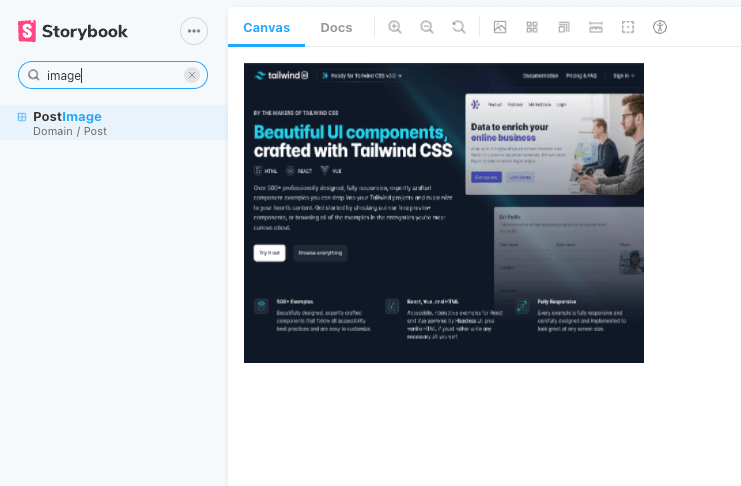The width and height of the screenshot is (741, 486).
Task: Toggle the background grid
Action: (x=532, y=27)
